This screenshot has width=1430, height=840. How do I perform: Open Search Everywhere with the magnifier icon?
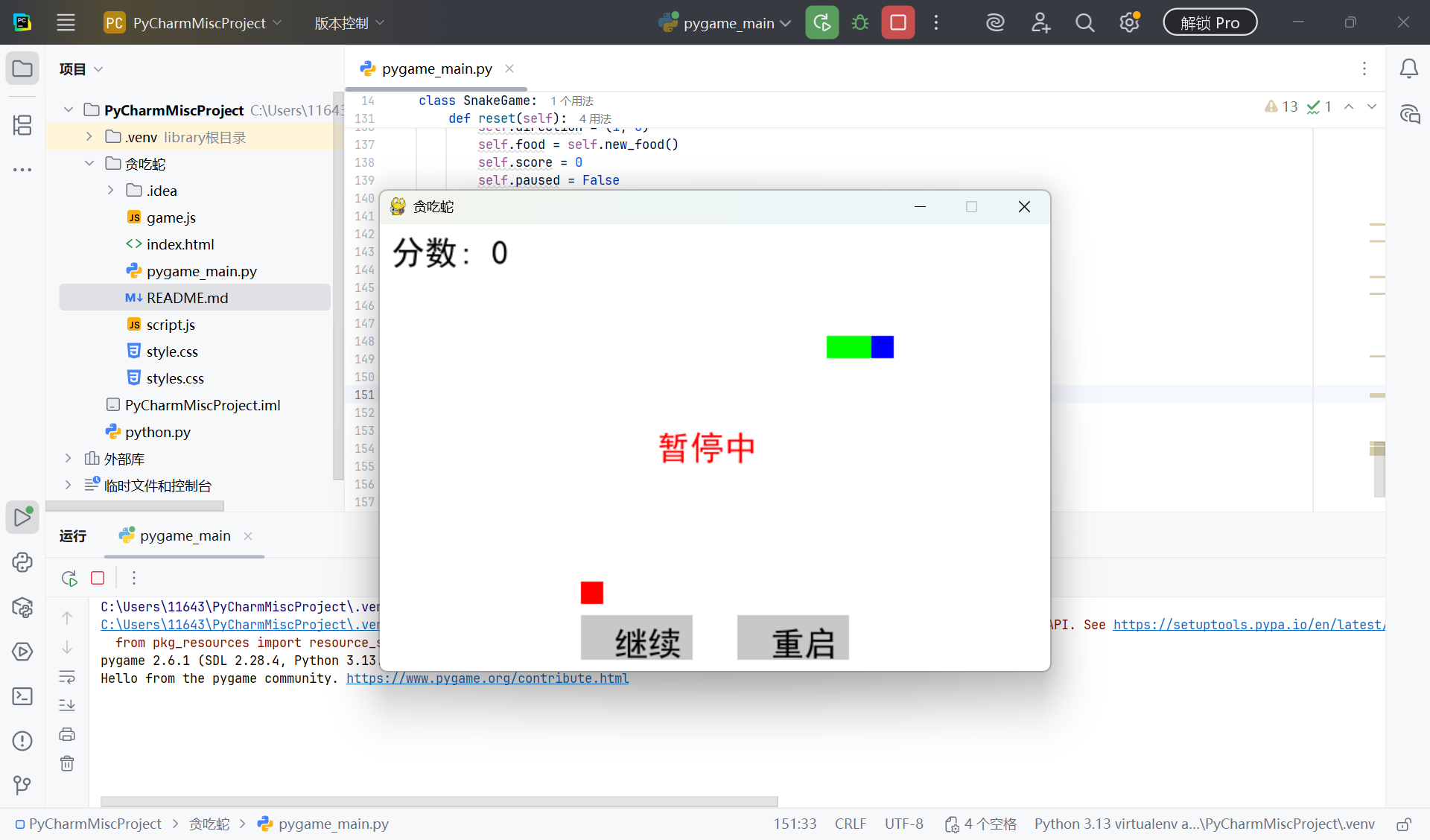click(x=1084, y=22)
